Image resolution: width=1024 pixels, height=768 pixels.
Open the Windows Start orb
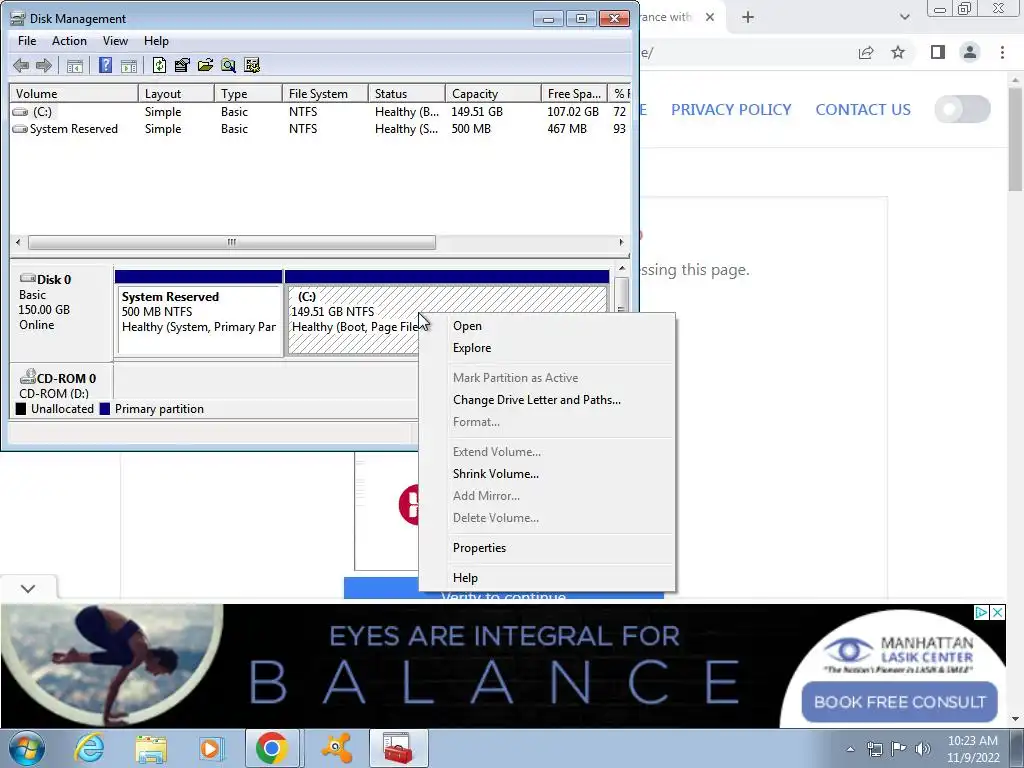27,748
